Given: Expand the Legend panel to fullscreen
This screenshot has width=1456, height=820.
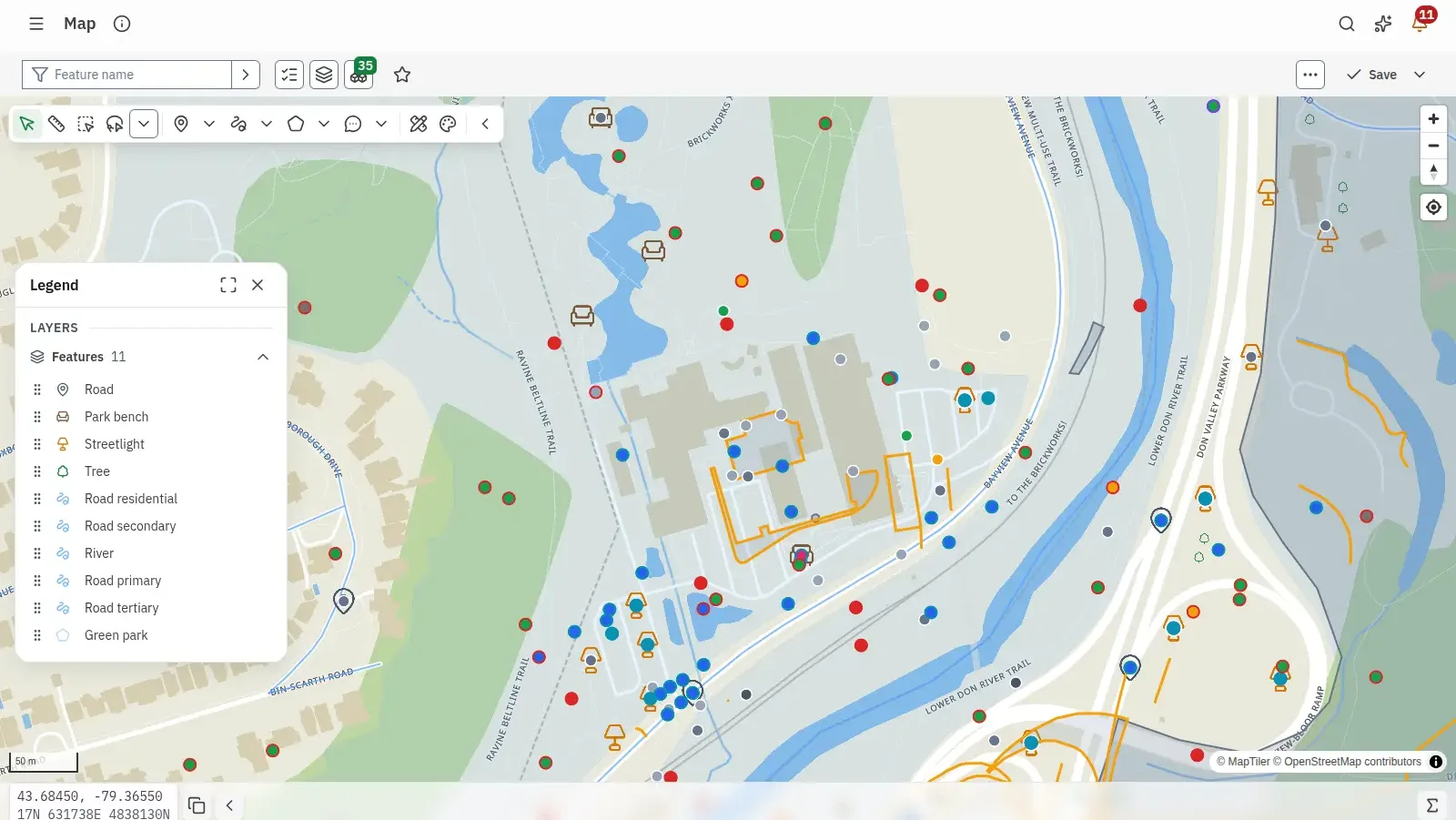Looking at the screenshot, I should (228, 285).
